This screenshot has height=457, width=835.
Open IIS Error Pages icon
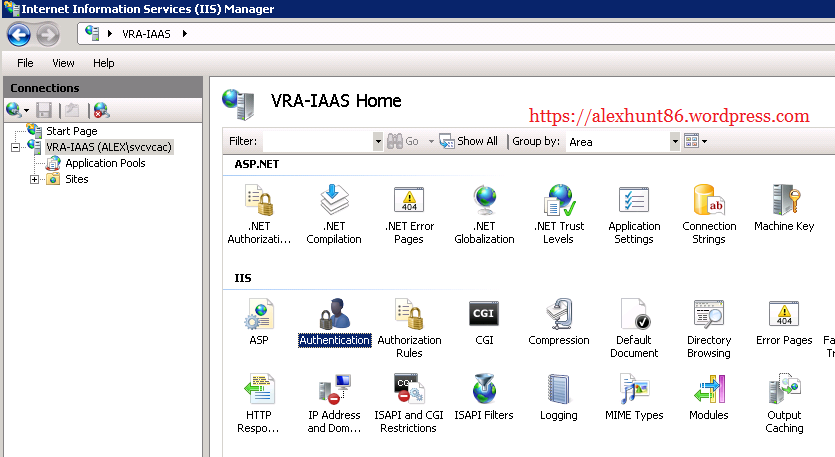click(x=784, y=322)
